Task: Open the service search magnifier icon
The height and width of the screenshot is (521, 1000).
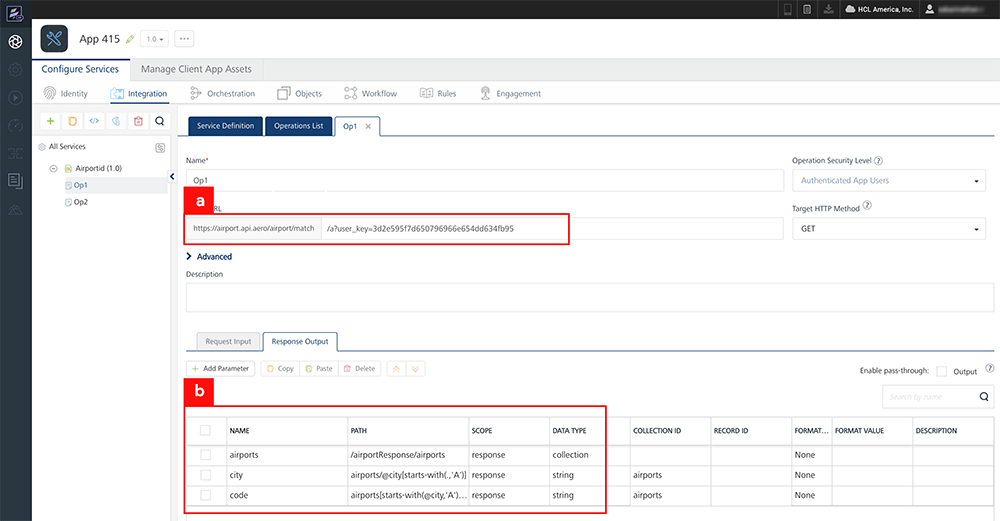Action: point(160,121)
